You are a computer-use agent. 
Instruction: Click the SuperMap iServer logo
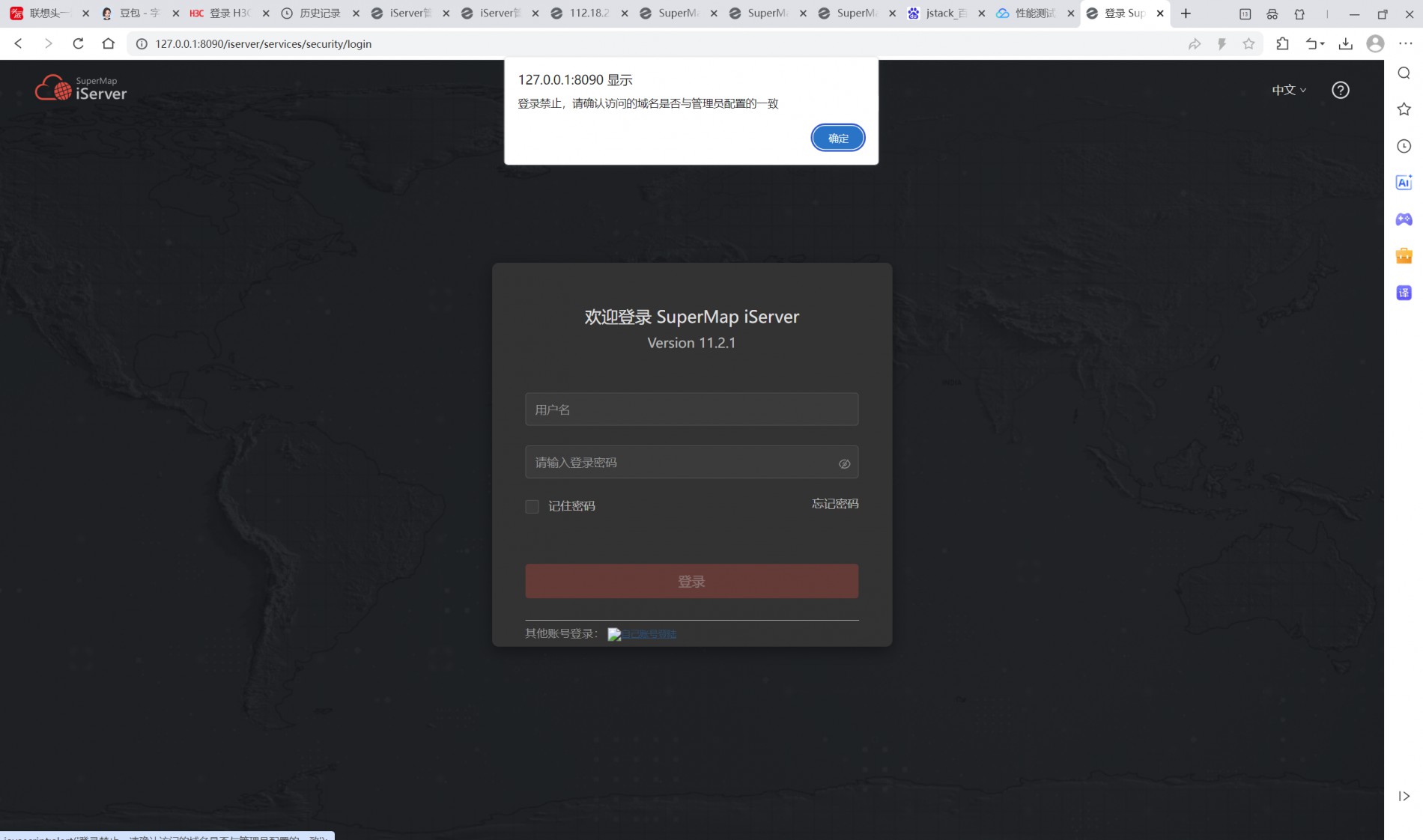[81, 88]
